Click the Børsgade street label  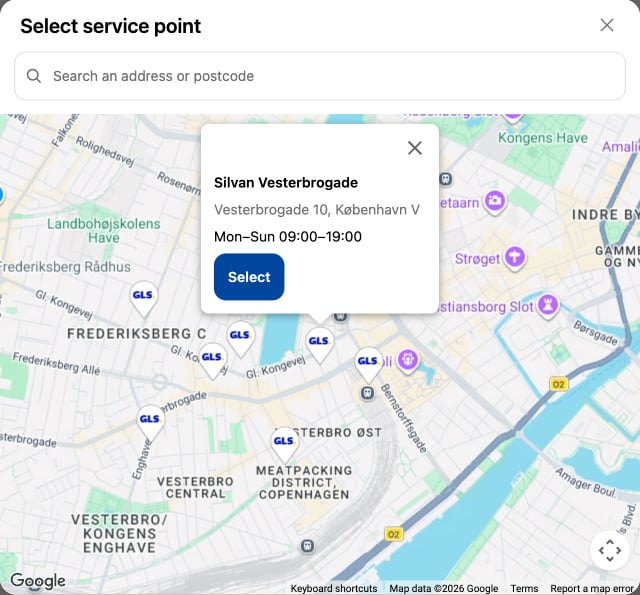click(x=596, y=333)
